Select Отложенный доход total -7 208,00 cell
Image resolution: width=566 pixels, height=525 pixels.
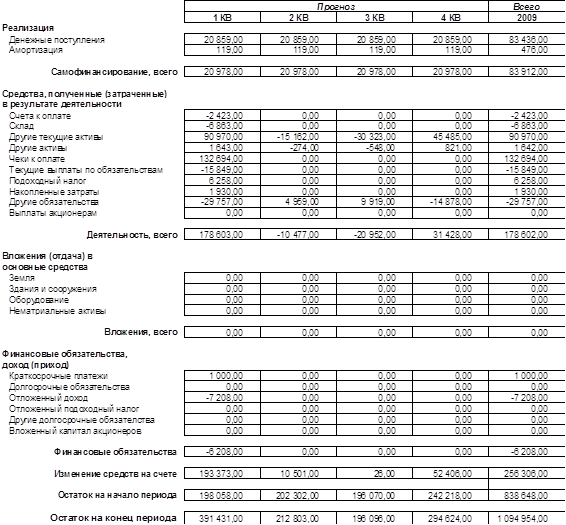click(527, 398)
